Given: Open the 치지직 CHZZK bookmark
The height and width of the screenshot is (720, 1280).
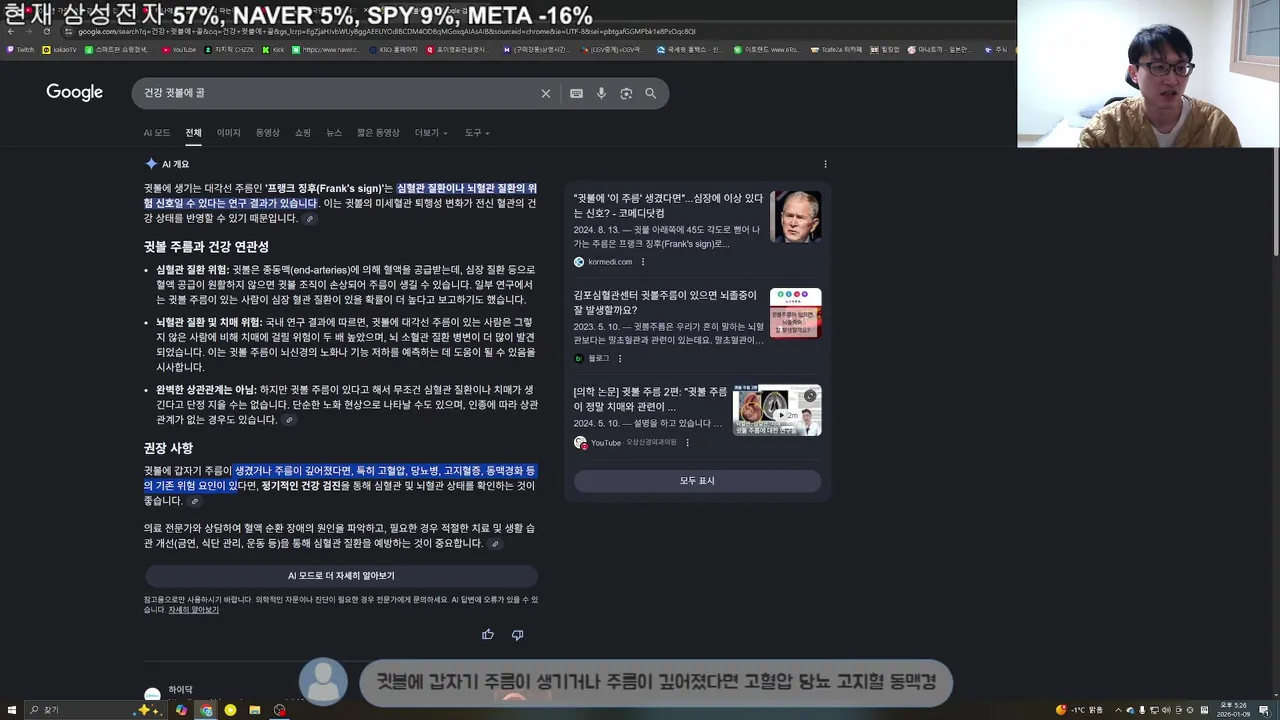Looking at the screenshot, I should click(230, 49).
